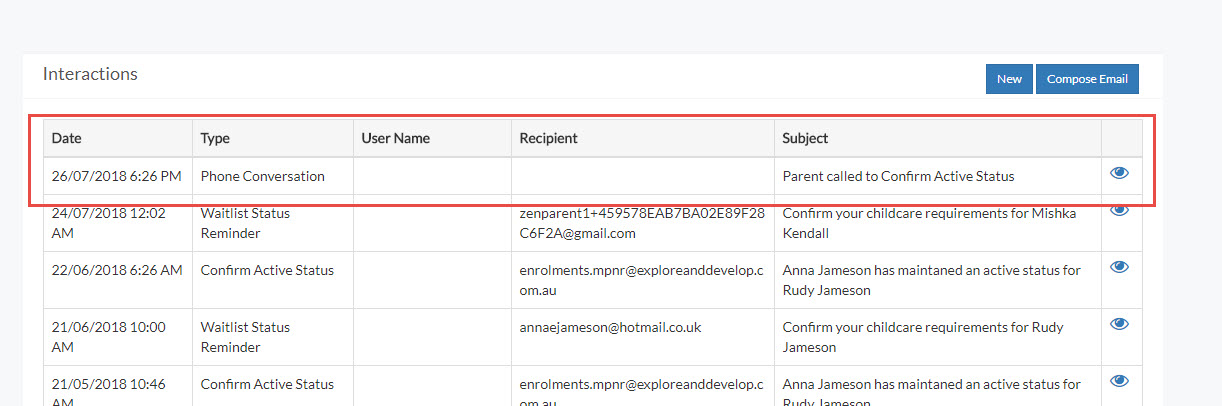Select the User Name column header
Screen dimensions: 1222x406
(x=395, y=138)
